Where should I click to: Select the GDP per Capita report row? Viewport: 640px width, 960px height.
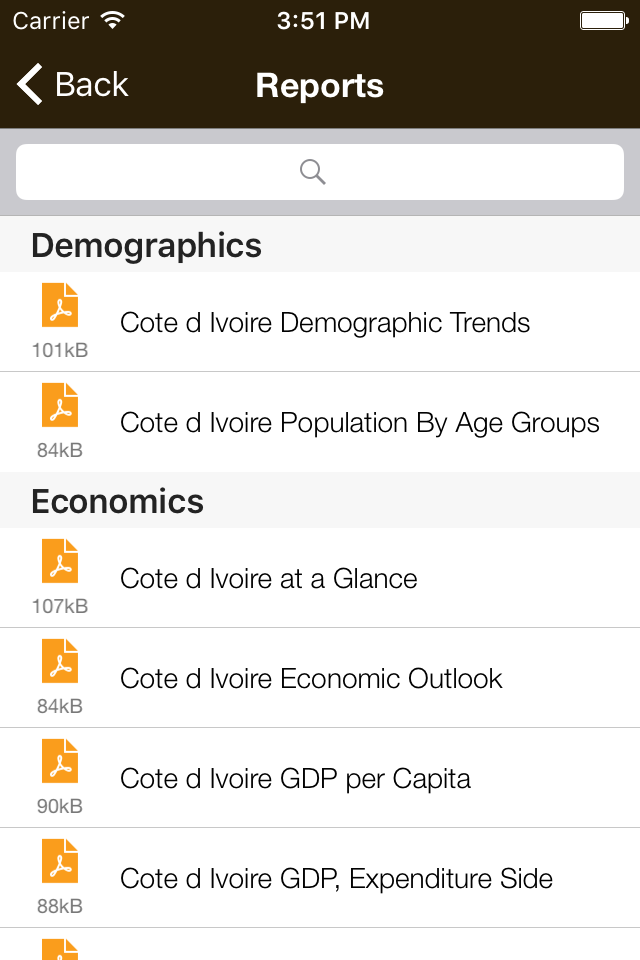point(296,778)
